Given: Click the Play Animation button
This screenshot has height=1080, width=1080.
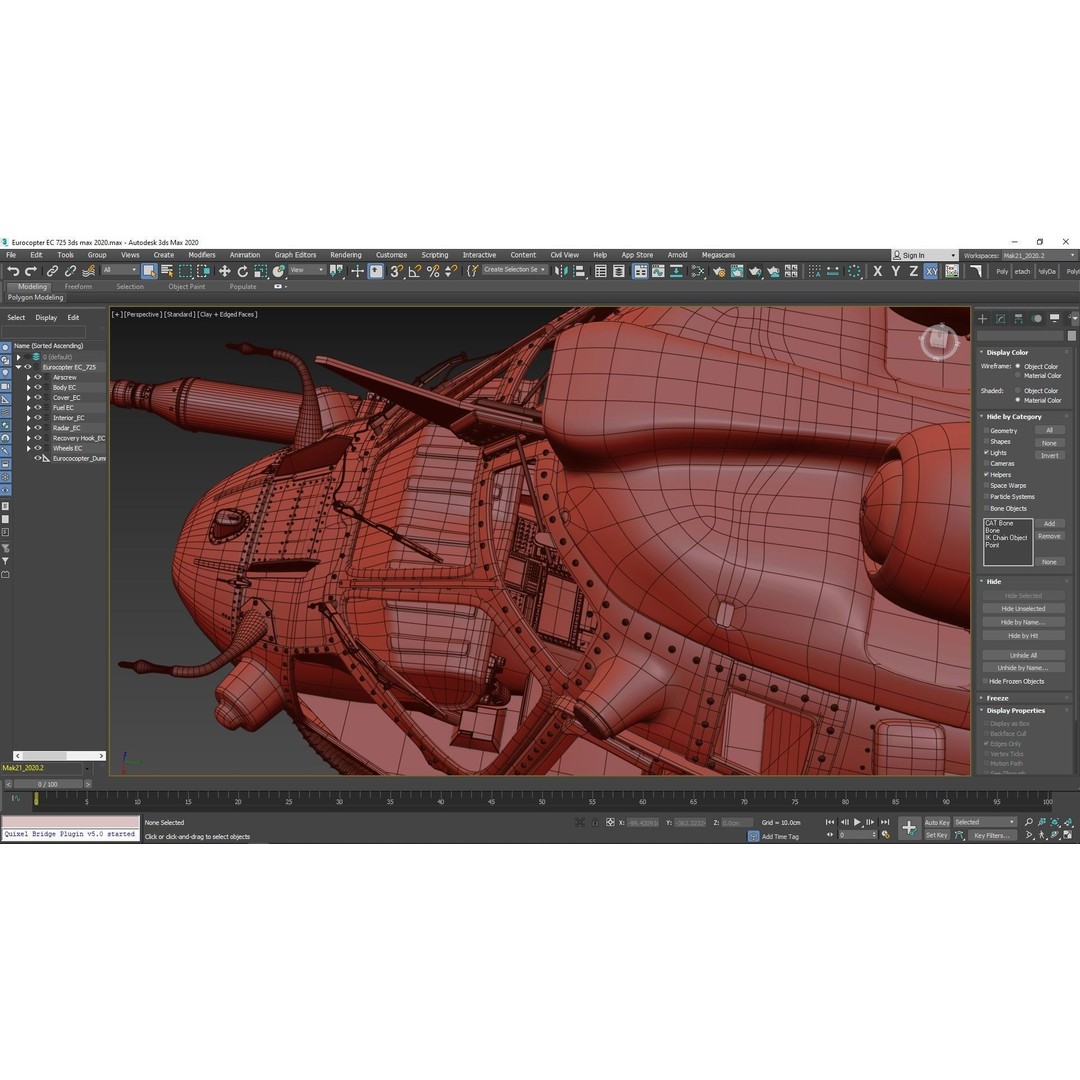Looking at the screenshot, I should tap(857, 822).
